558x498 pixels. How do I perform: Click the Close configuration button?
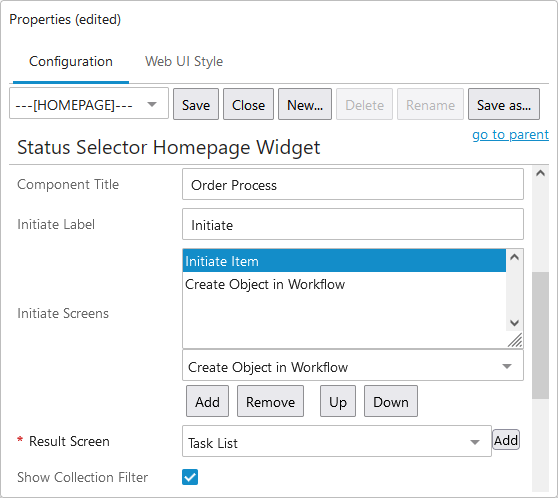(248, 105)
